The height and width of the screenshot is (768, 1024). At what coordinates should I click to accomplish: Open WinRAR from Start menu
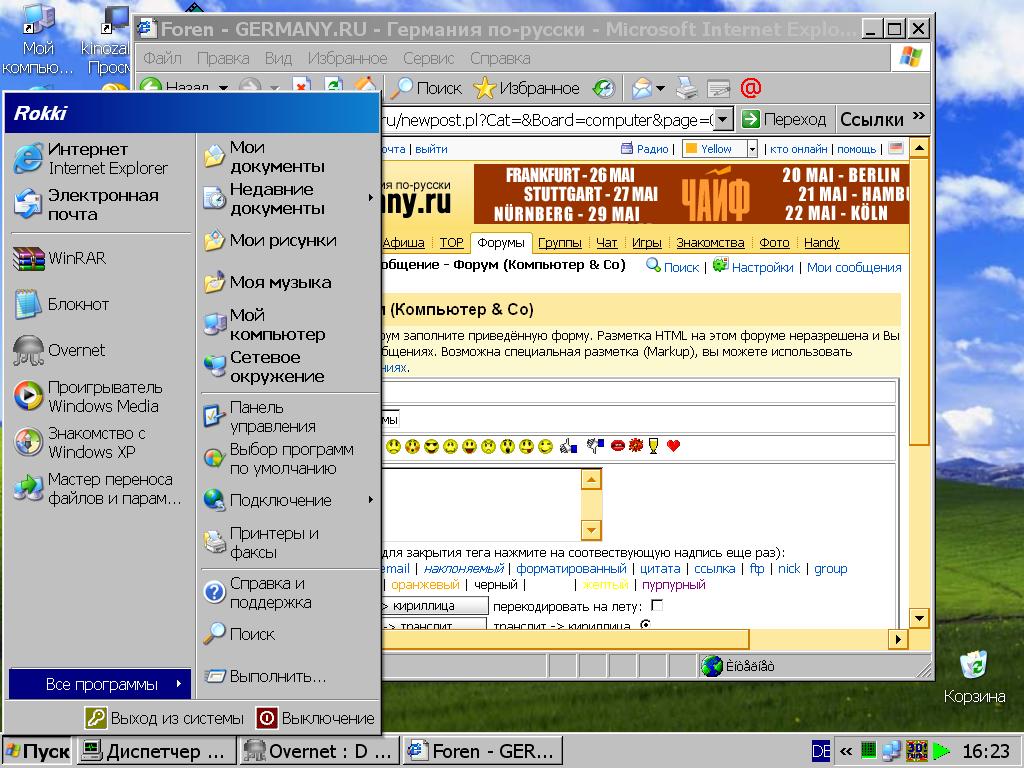[101, 259]
